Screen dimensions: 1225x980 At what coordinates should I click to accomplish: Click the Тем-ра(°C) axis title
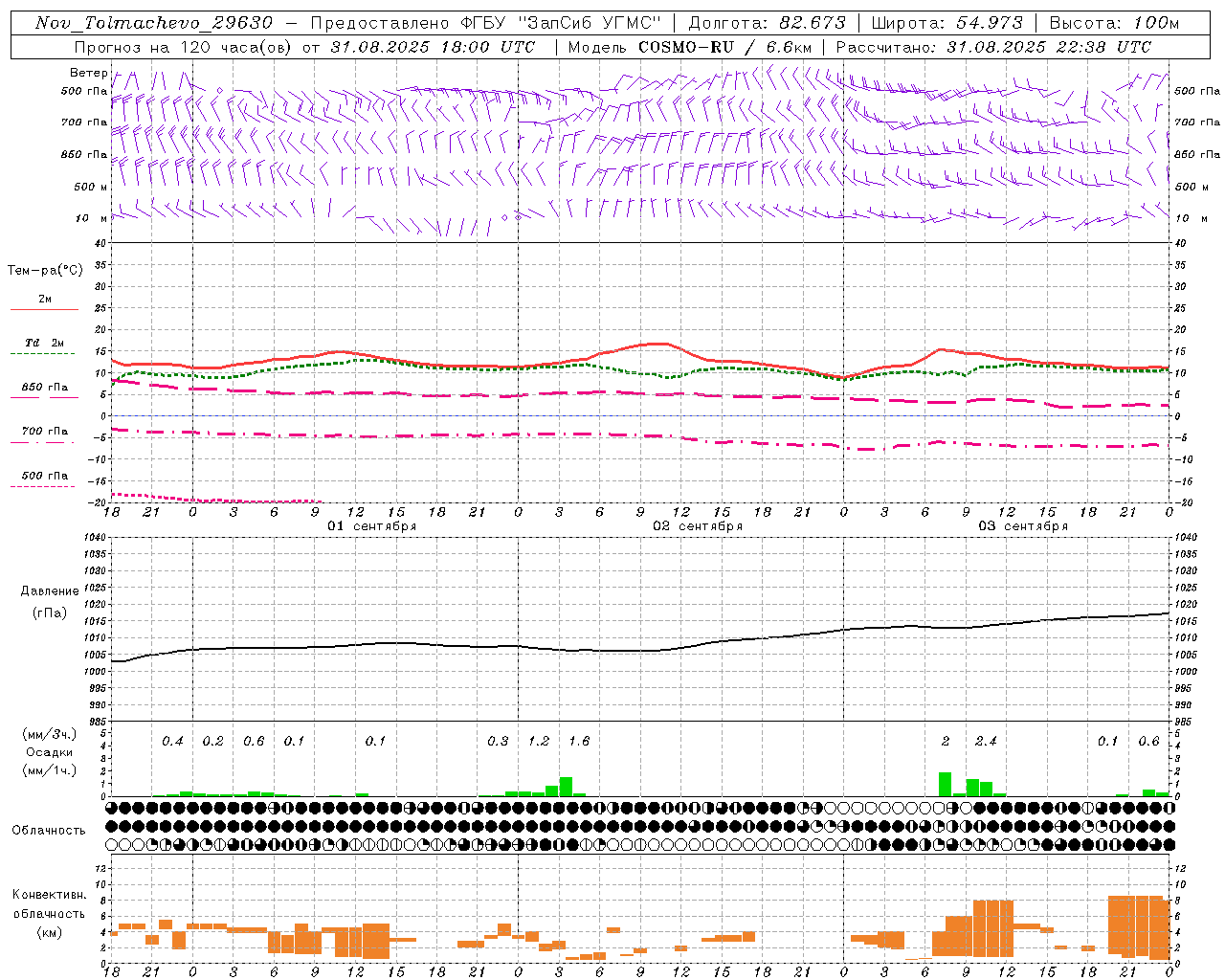(x=45, y=271)
